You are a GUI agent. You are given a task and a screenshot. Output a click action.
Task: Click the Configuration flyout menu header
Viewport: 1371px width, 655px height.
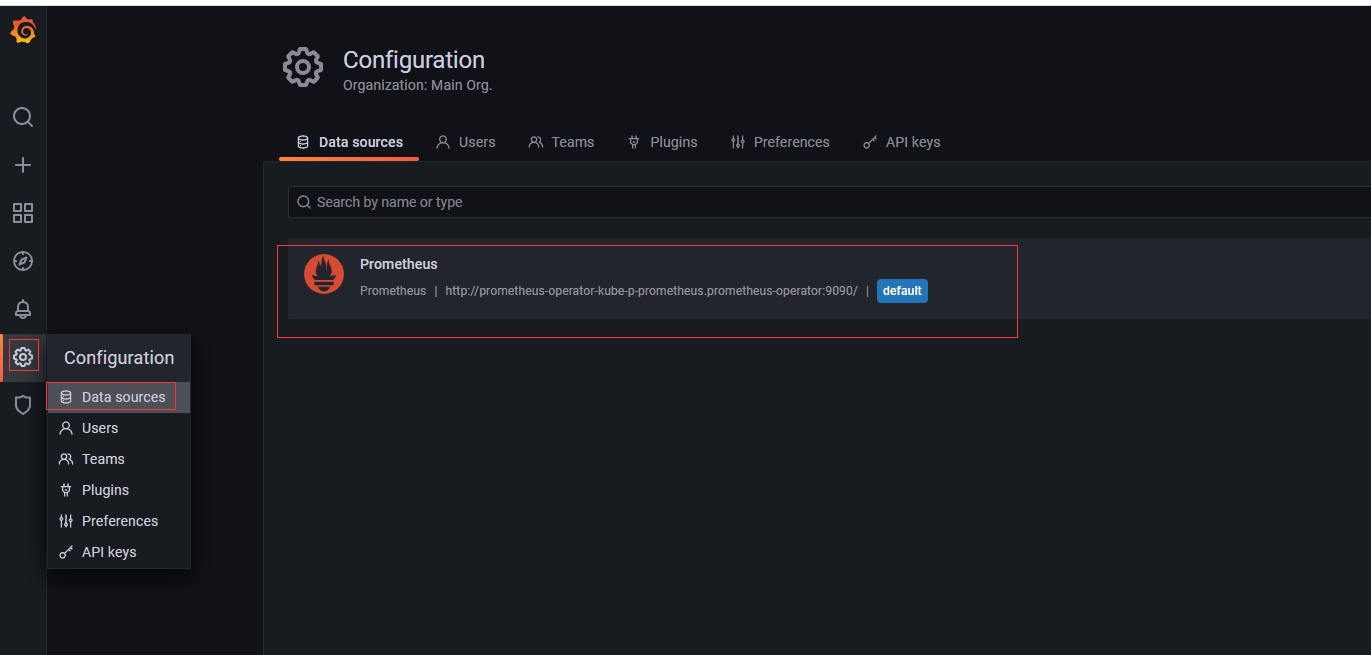(119, 358)
